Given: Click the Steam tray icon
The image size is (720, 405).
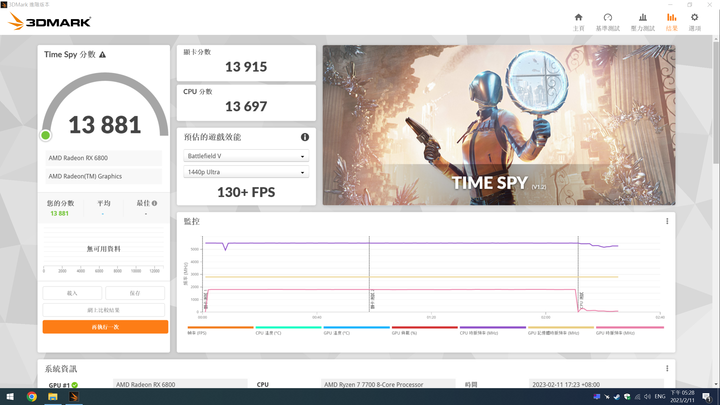Looking at the screenshot, I should 617,397.
